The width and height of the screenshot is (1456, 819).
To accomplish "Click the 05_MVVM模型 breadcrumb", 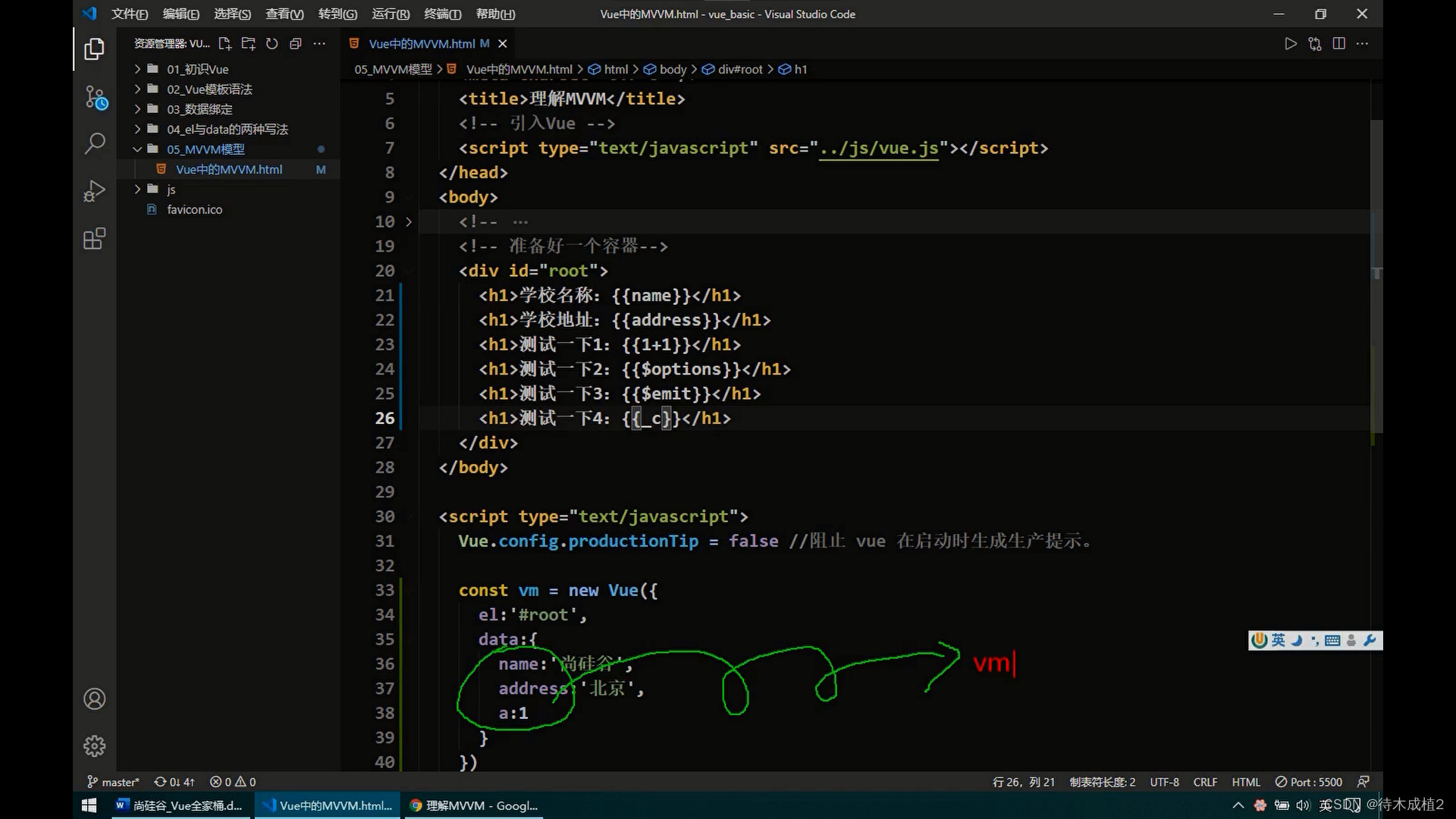I will point(393,69).
